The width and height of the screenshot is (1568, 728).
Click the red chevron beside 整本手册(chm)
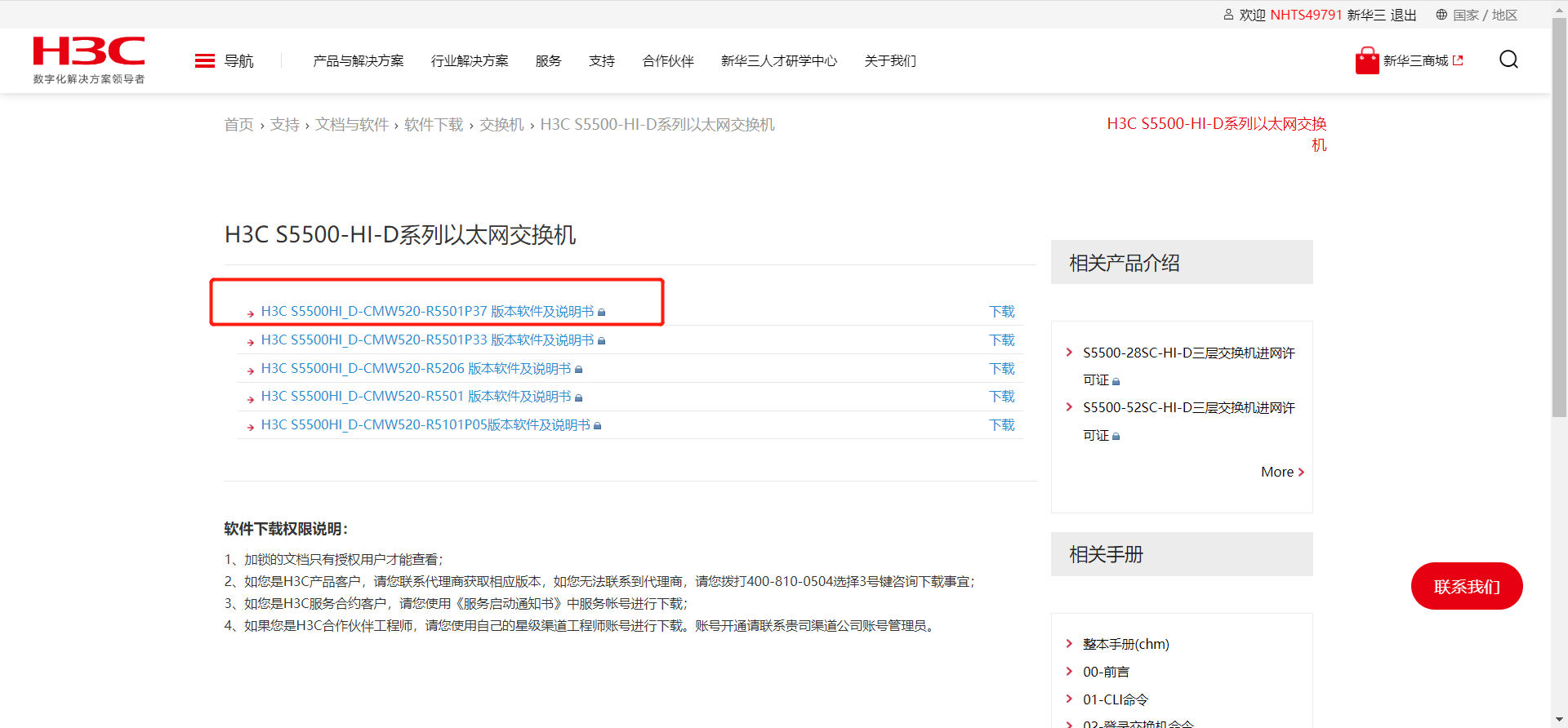tap(1069, 644)
